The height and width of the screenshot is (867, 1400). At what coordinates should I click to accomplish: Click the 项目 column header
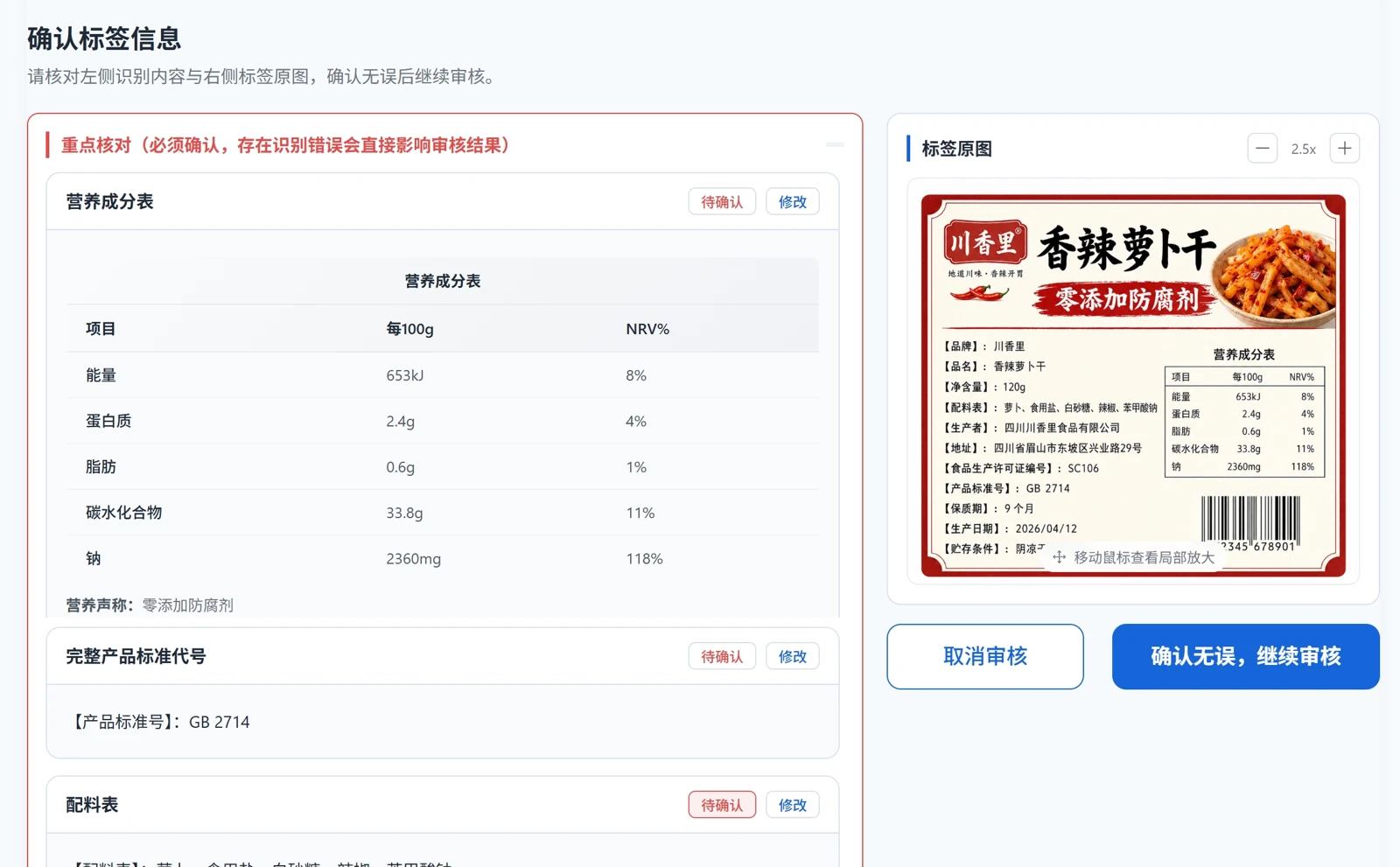click(x=101, y=329)
